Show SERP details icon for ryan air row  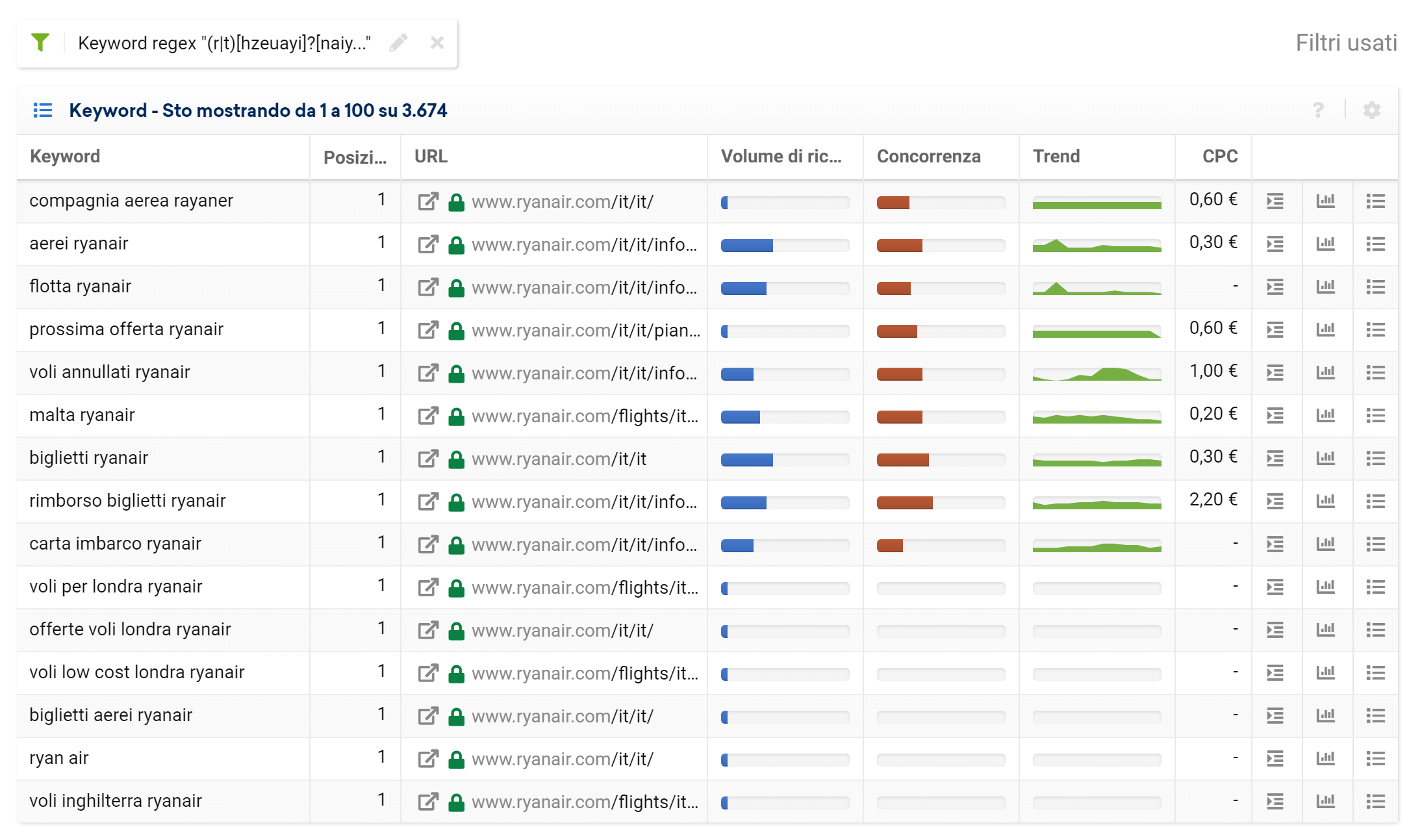(x=1275, y=759)
